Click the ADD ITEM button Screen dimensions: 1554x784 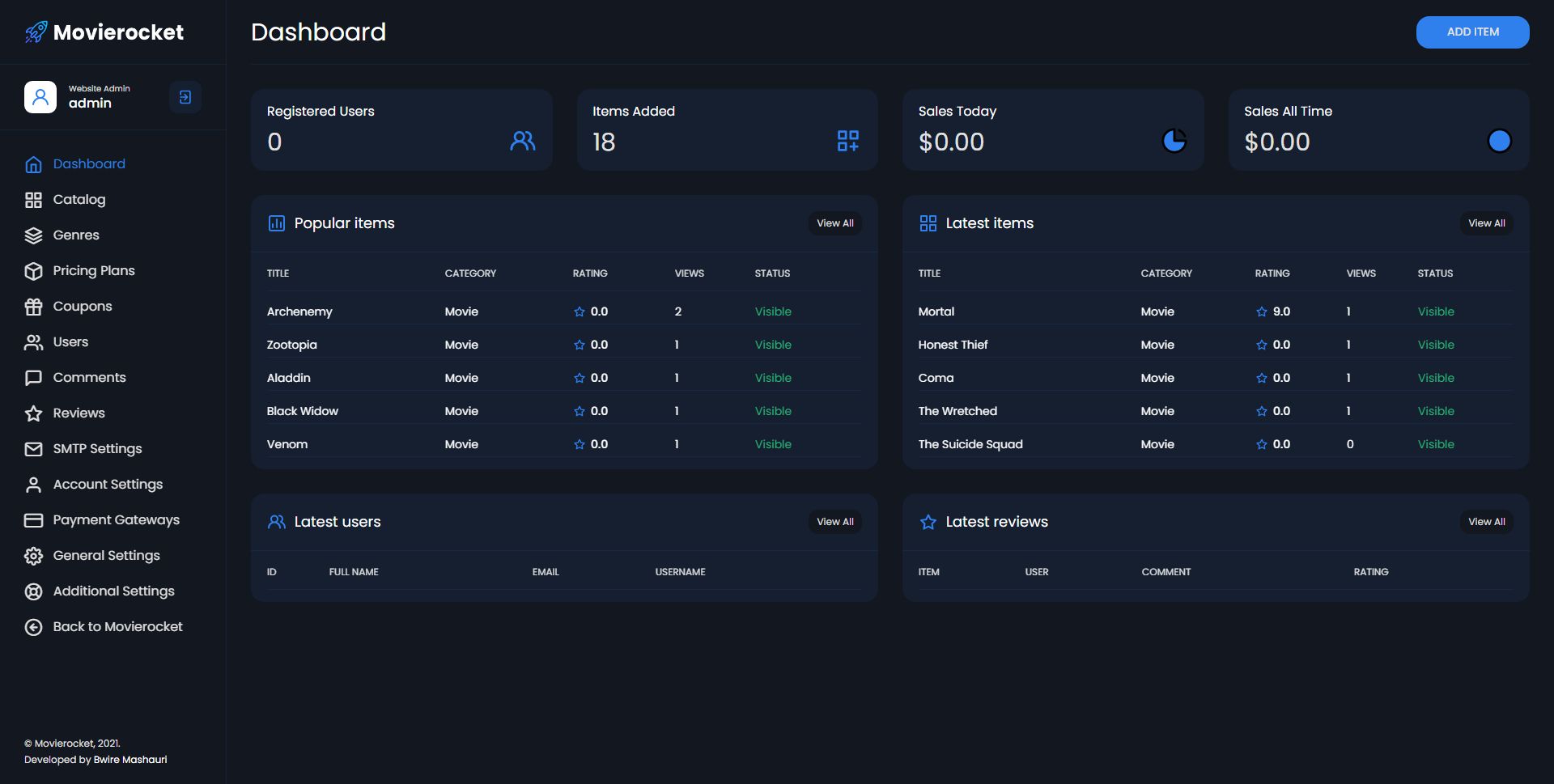click(1472, 32)
